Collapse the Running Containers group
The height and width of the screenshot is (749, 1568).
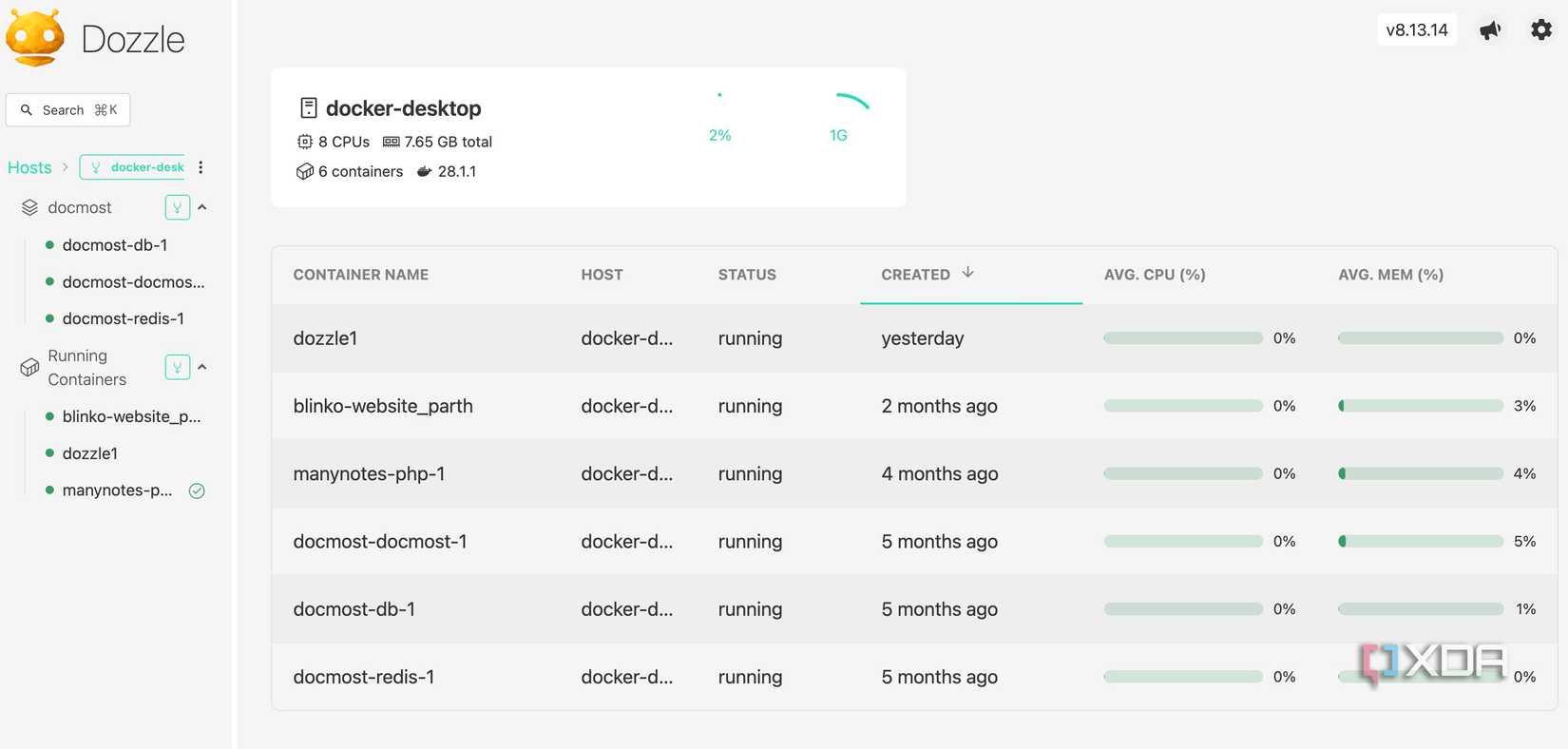pyautogui.click(x=202, y=367)
